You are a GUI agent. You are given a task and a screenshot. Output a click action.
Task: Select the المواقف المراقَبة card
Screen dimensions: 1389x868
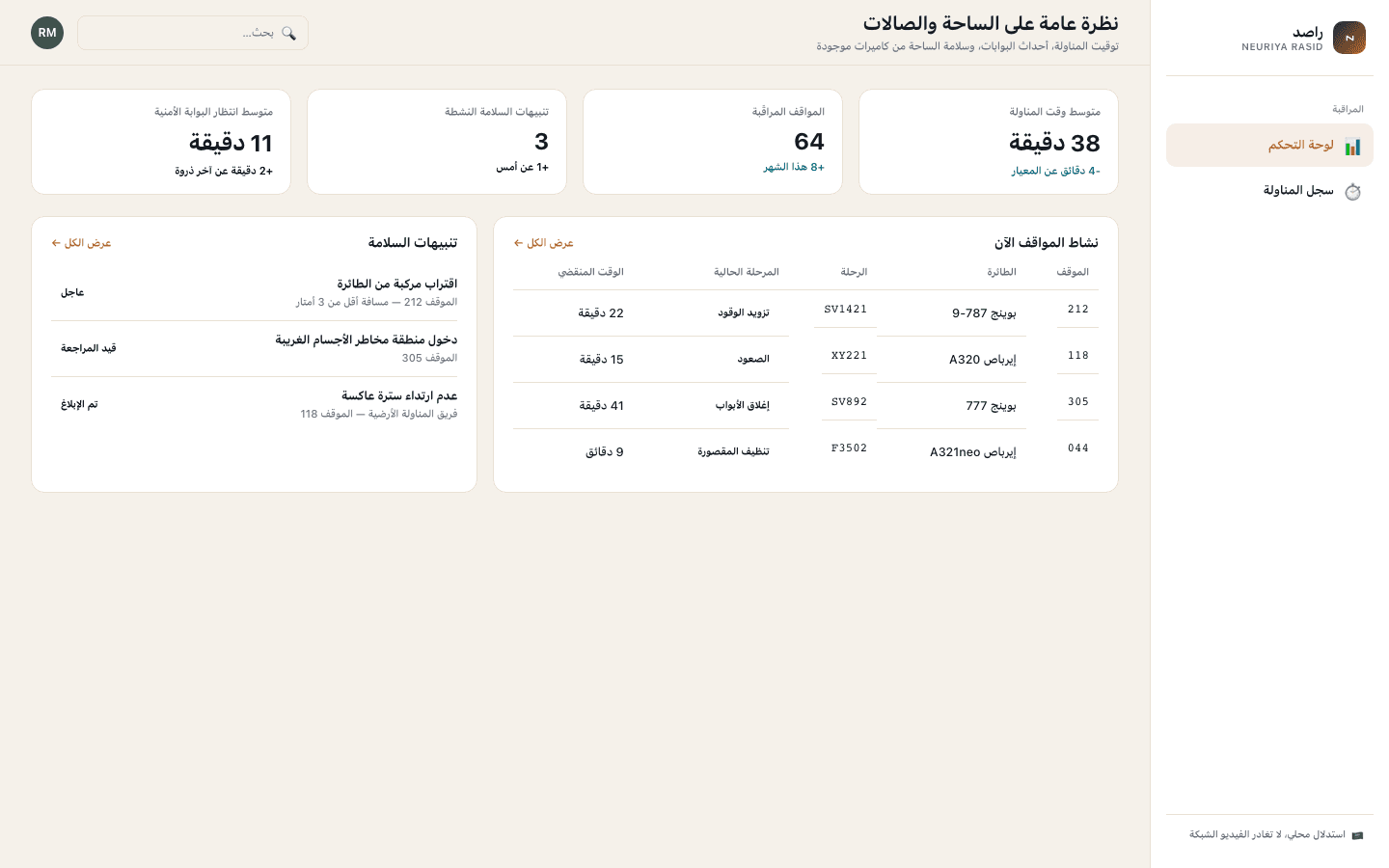coord(713,142)
